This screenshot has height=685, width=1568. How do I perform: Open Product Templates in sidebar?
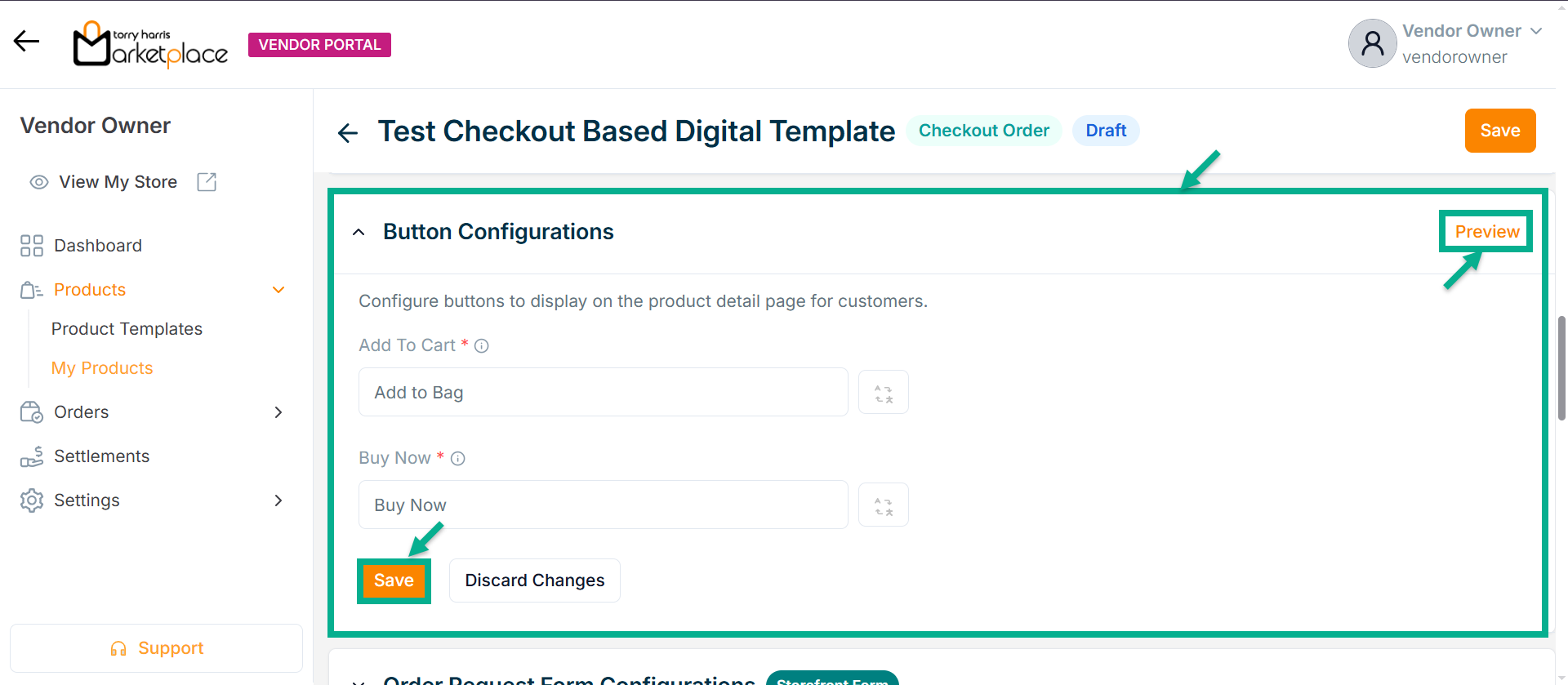pyautogui.click(x=127, y=329)
